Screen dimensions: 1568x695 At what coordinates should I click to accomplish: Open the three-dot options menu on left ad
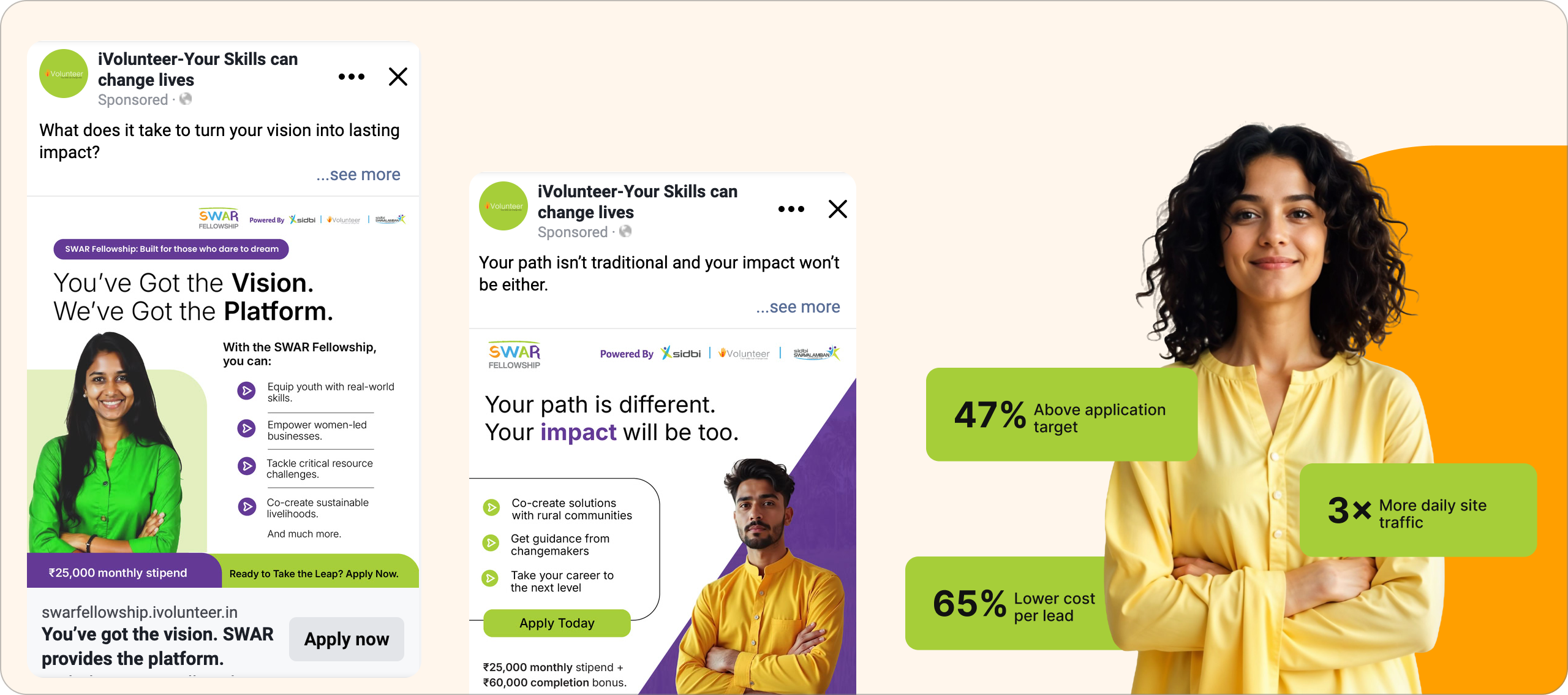click(352, 77)
